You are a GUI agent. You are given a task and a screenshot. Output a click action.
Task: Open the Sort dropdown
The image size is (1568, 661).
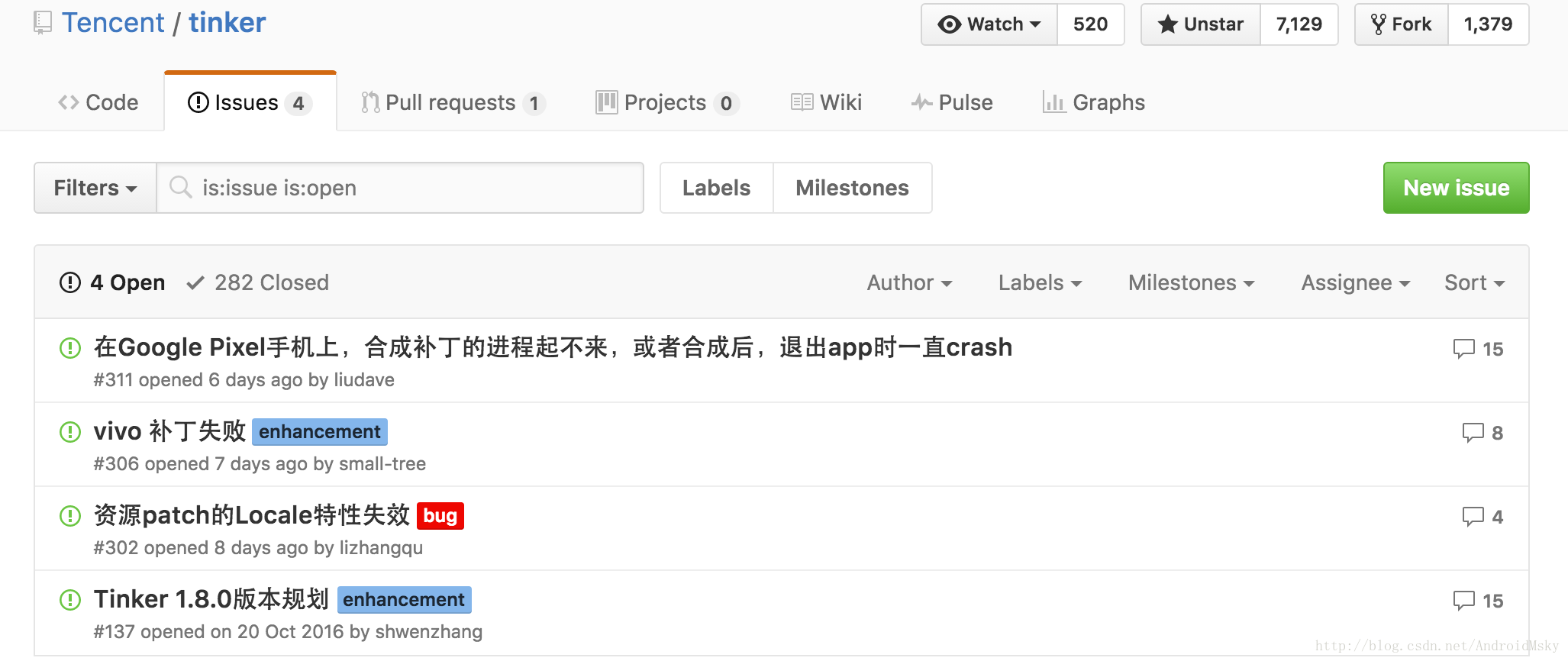point(1474,282)
